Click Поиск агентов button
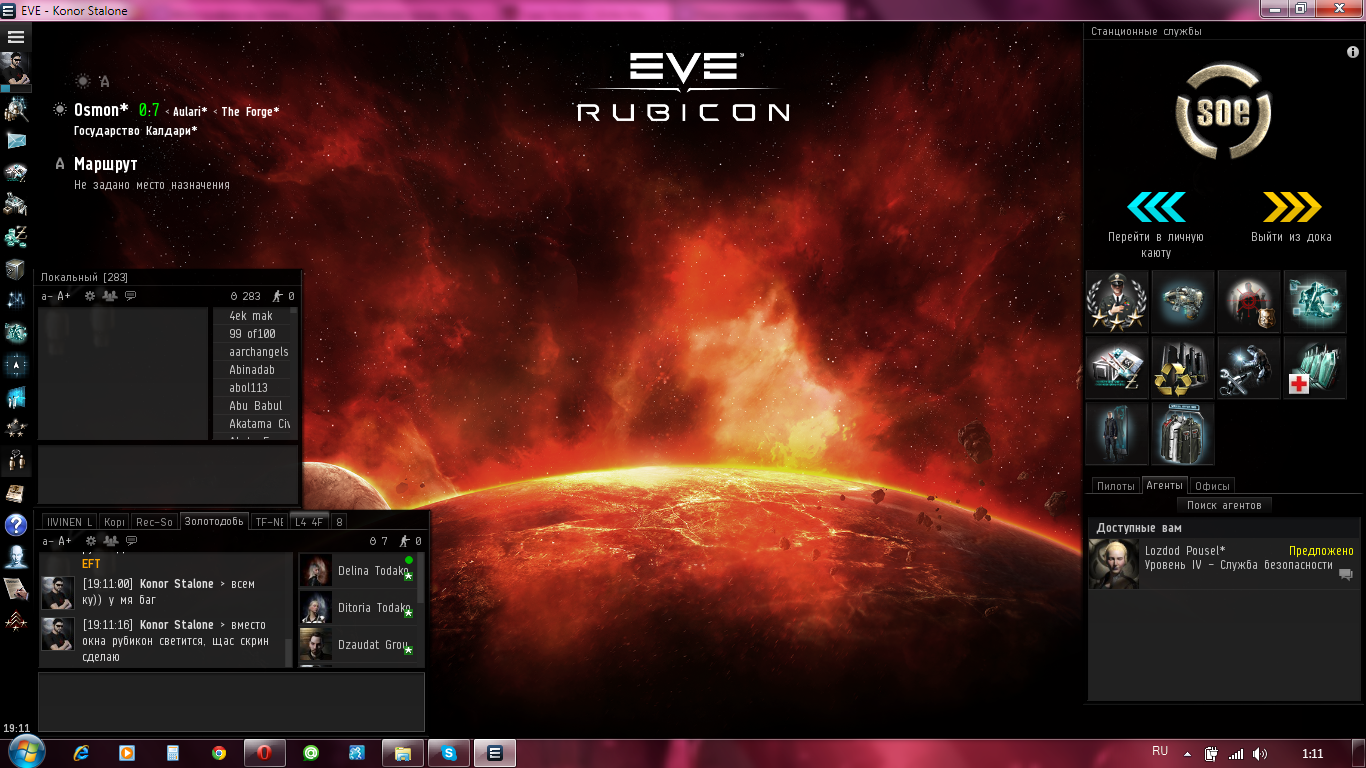Image resolution: width=1366 pixels, height=768 pixels. pos(1224,505)
